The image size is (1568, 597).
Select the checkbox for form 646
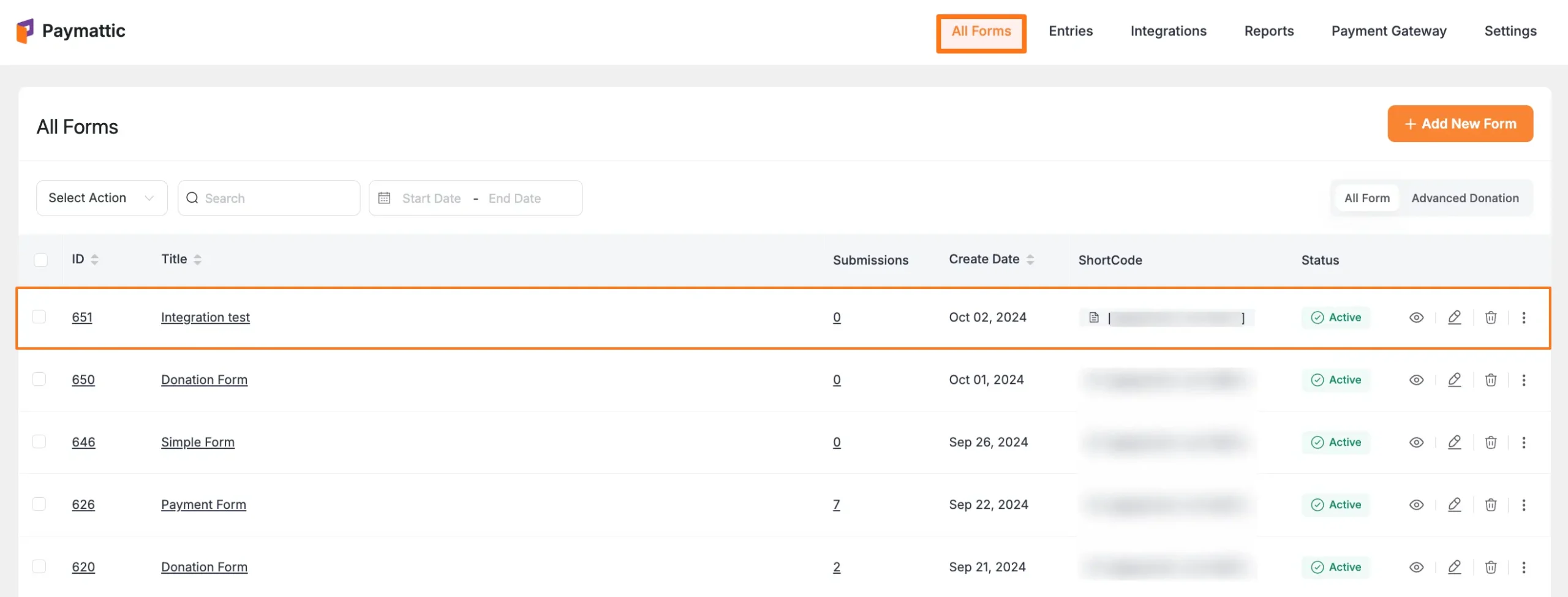pos(39,441)
